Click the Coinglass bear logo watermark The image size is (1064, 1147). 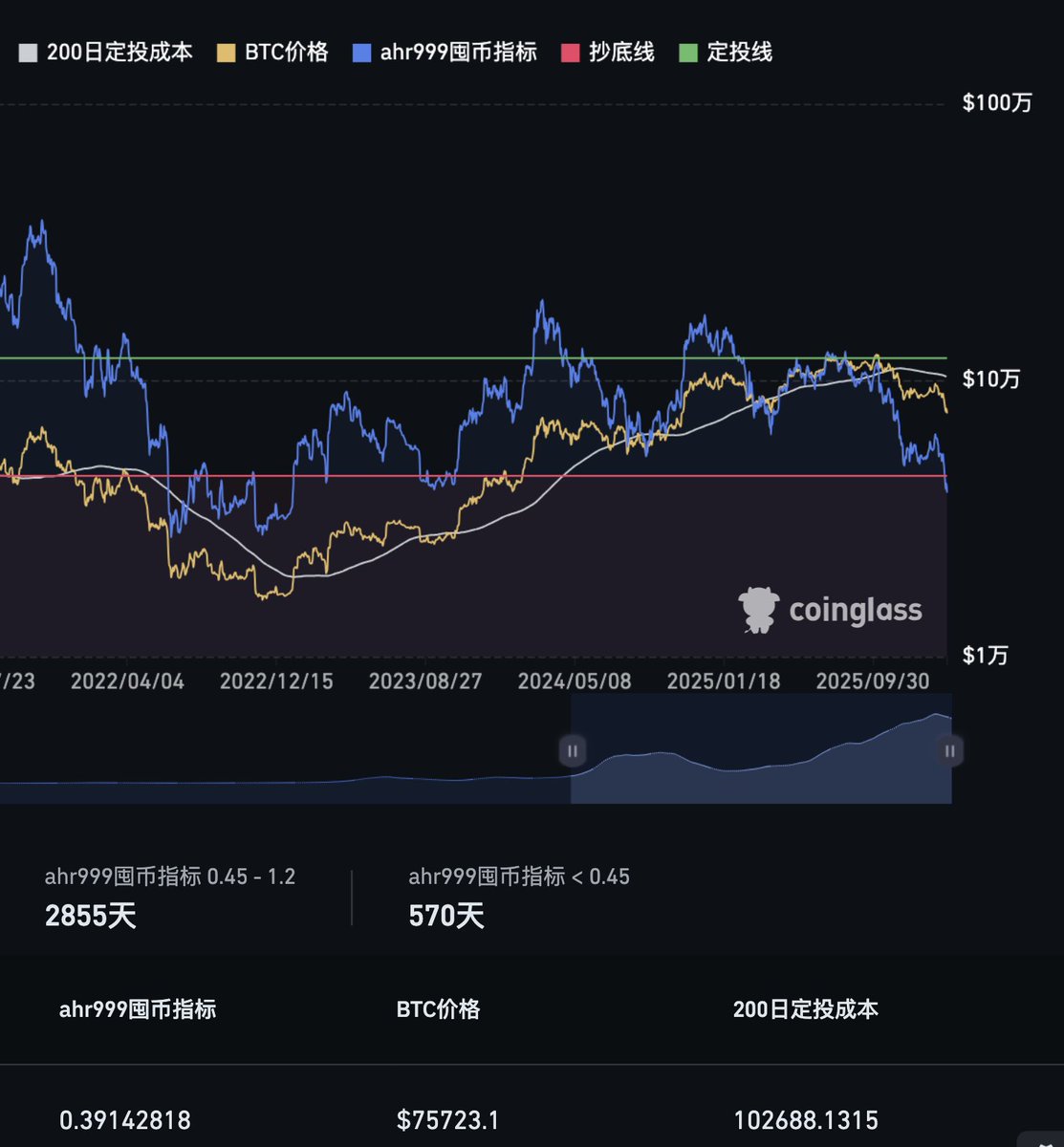[760, 608]
